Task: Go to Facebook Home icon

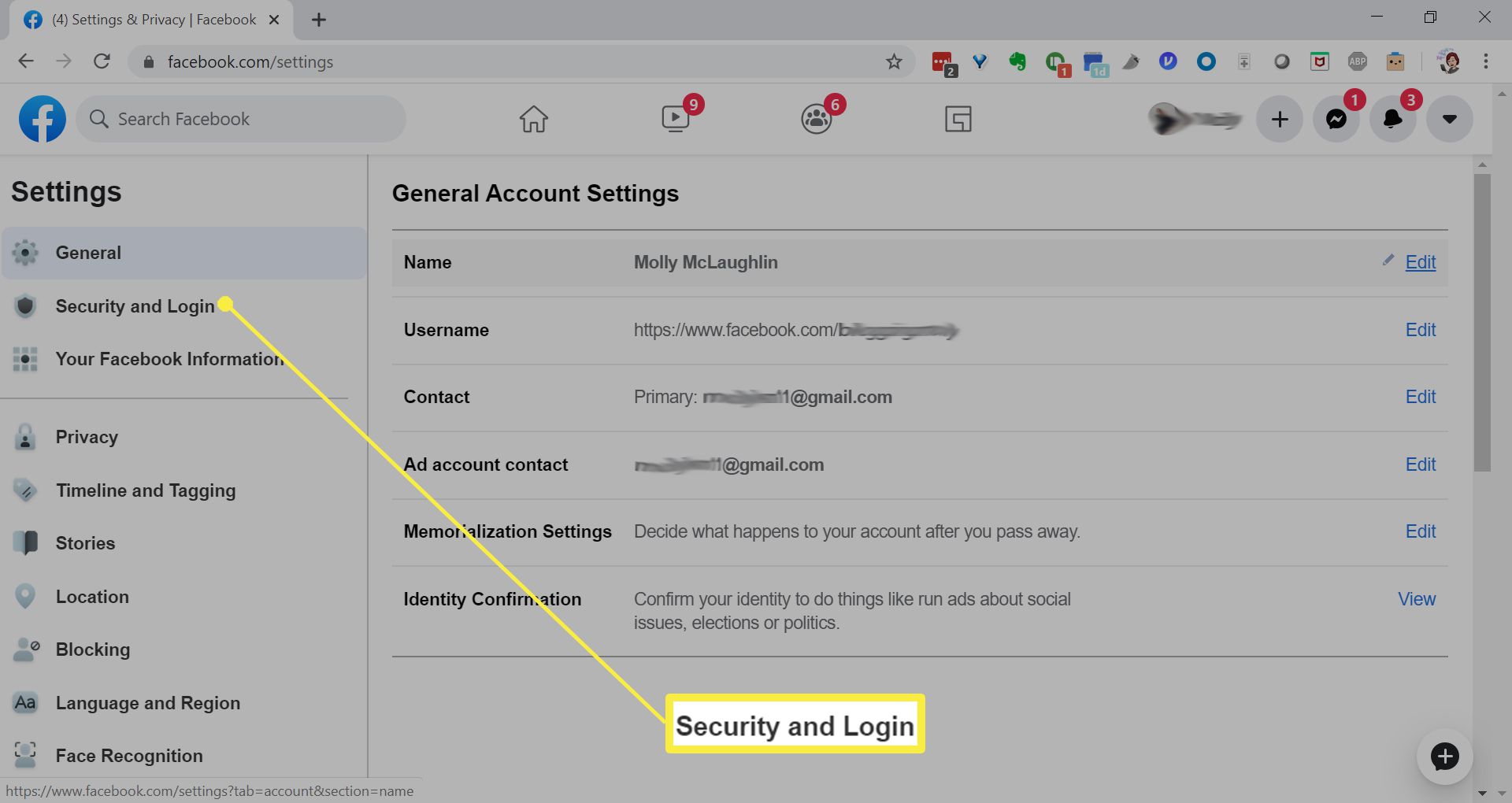Action: point(533,119)
